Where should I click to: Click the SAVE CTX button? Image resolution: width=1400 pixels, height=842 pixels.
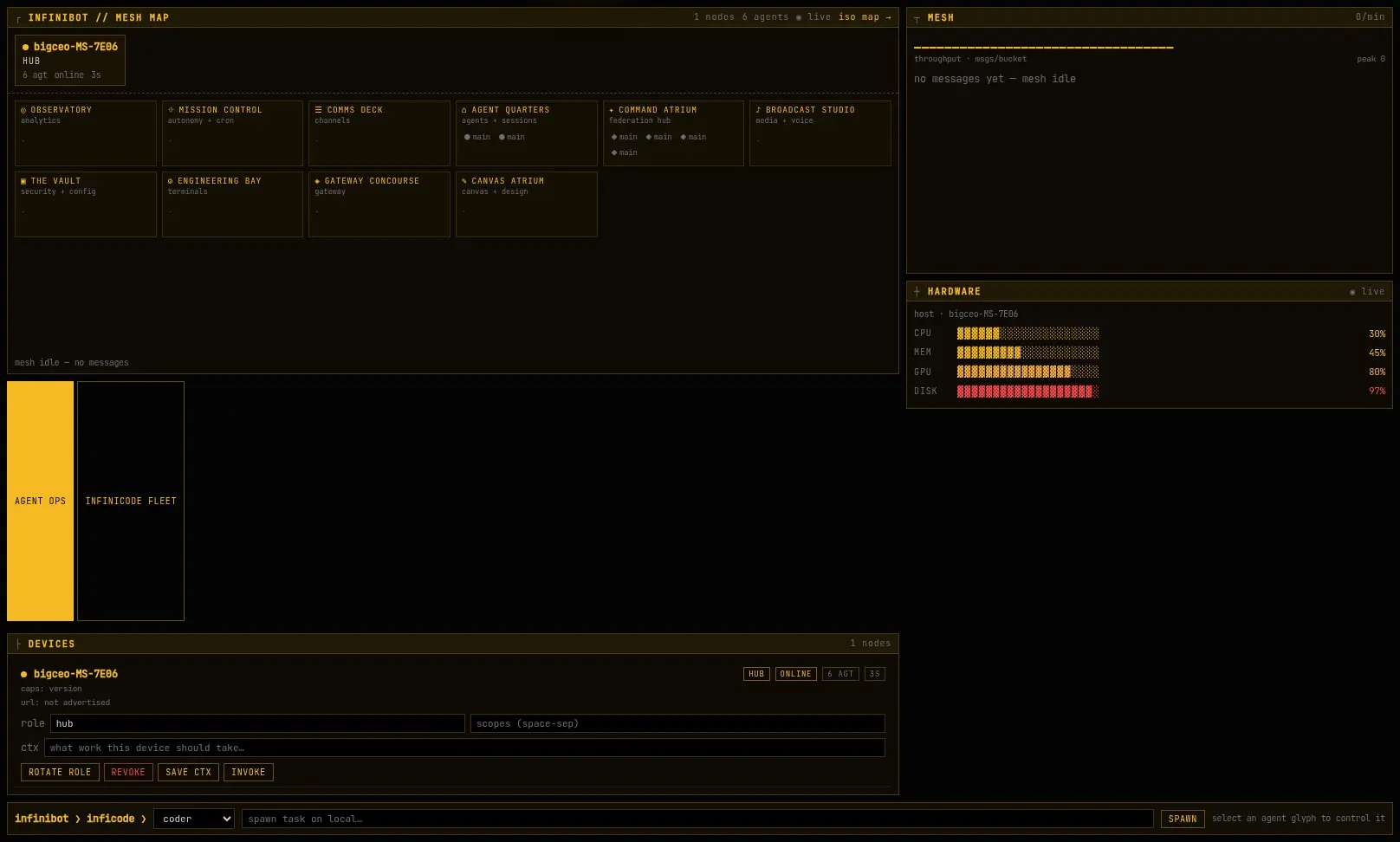point(188,772)
